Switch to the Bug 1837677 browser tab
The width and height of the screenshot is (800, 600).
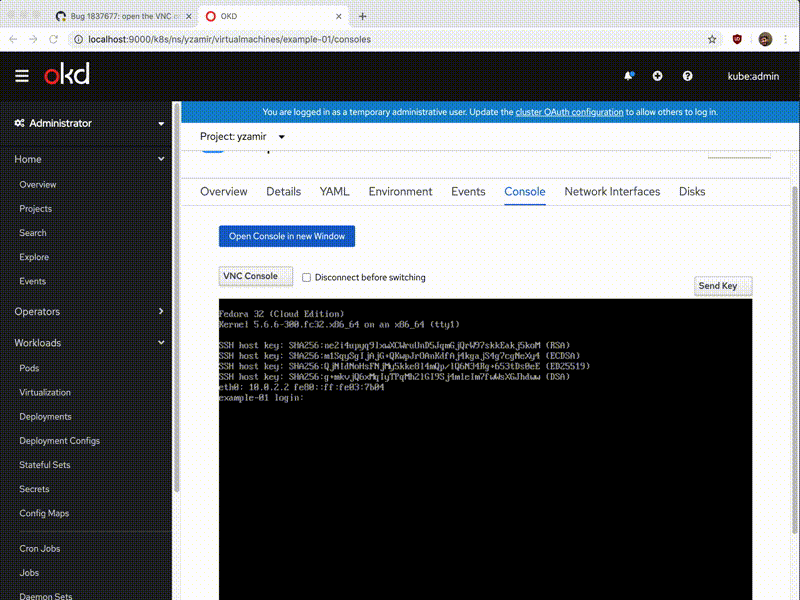[122, 16]
